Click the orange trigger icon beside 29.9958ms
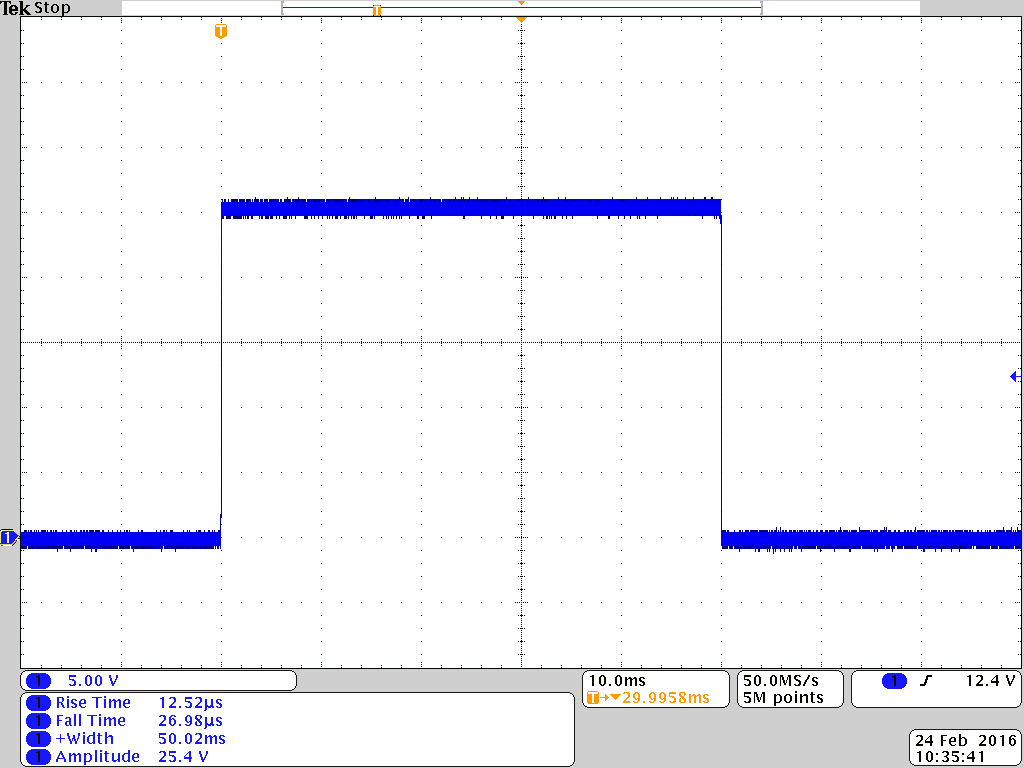This screenshot has width=1024, height=768. click(593, 698)
